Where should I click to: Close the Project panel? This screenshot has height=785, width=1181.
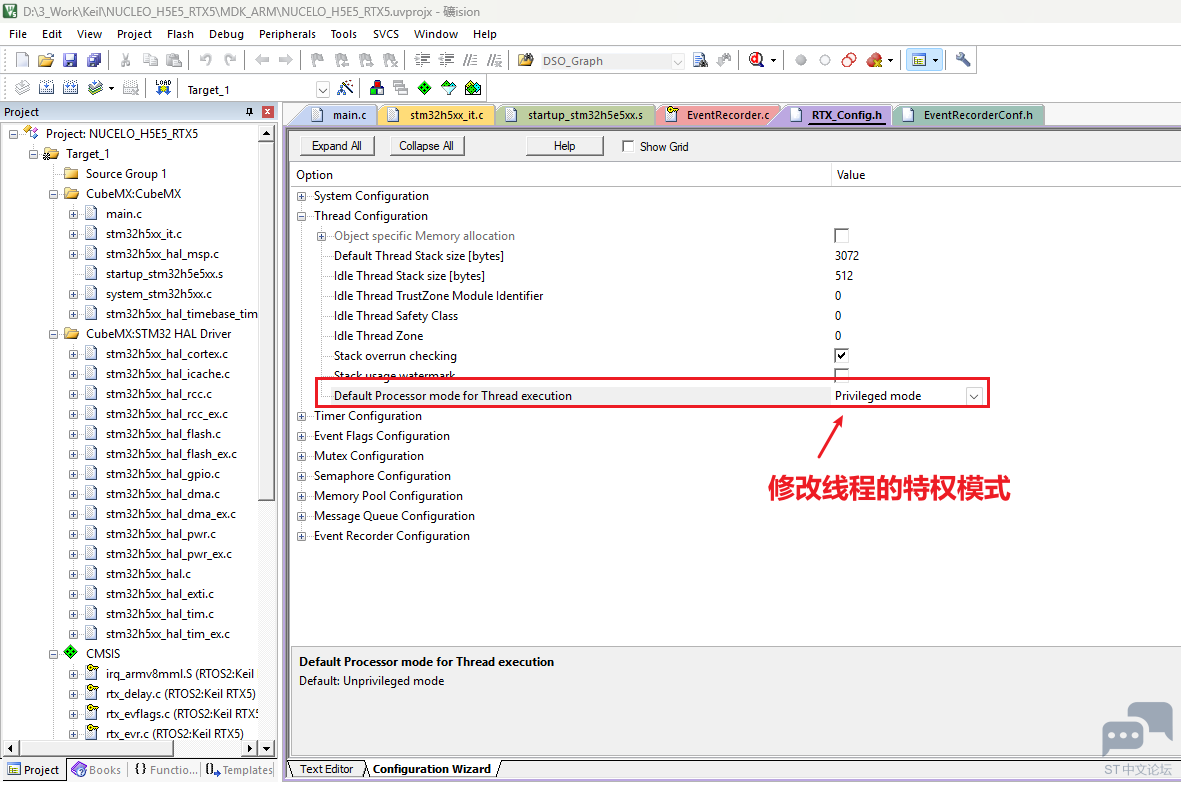(x=267, y=111)
